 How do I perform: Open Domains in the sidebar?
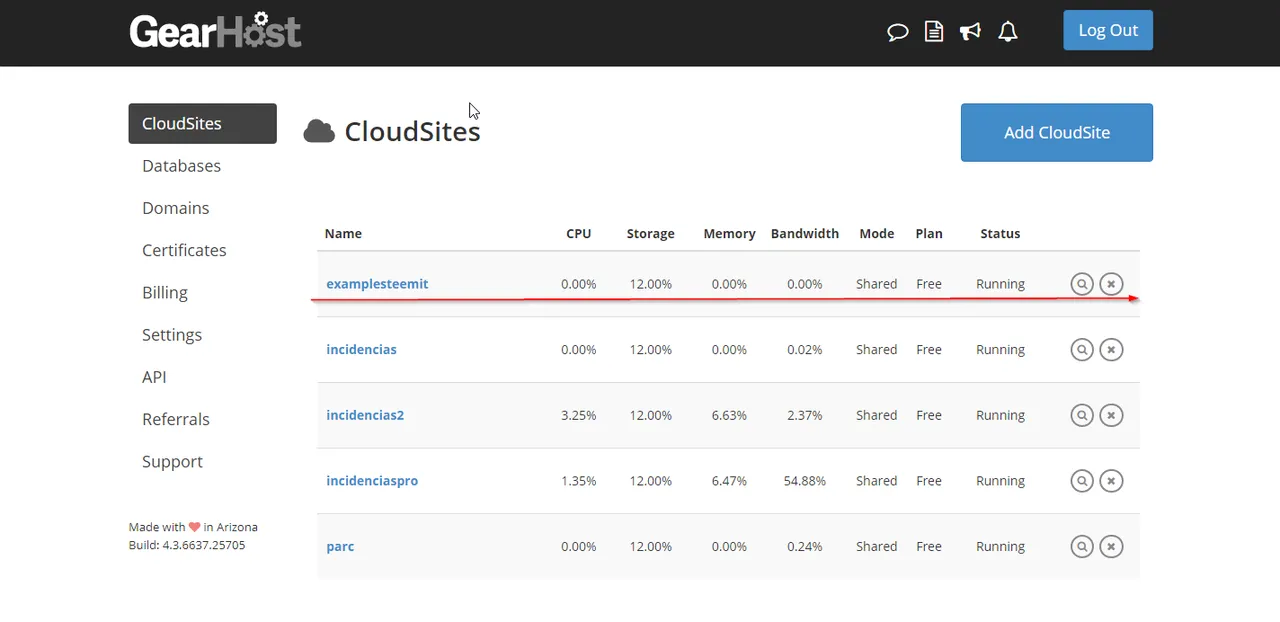click(175, 208)
